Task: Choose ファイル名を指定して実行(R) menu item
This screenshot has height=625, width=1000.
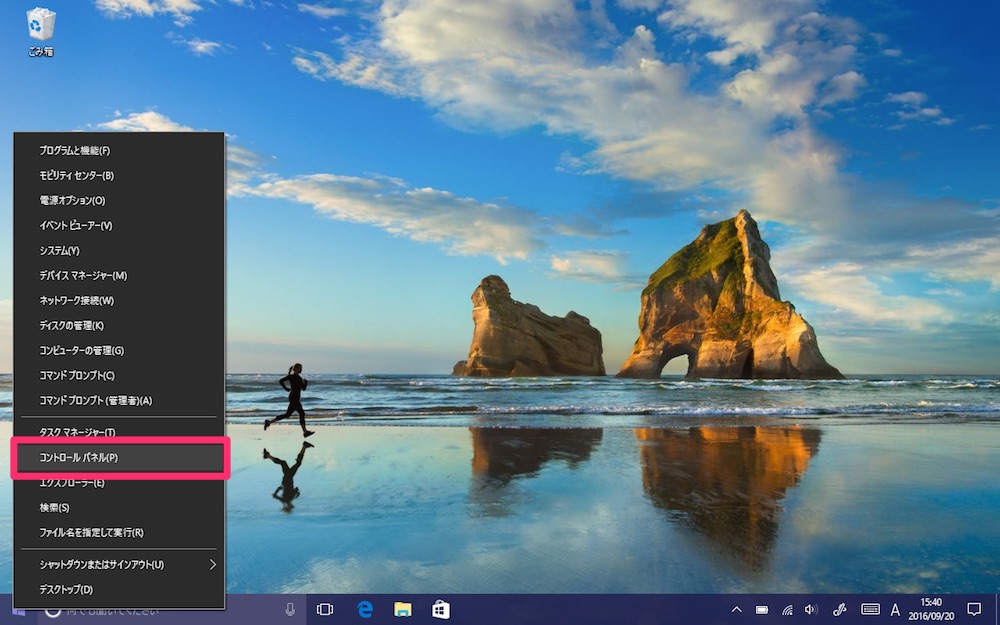Action: [119, 533]
